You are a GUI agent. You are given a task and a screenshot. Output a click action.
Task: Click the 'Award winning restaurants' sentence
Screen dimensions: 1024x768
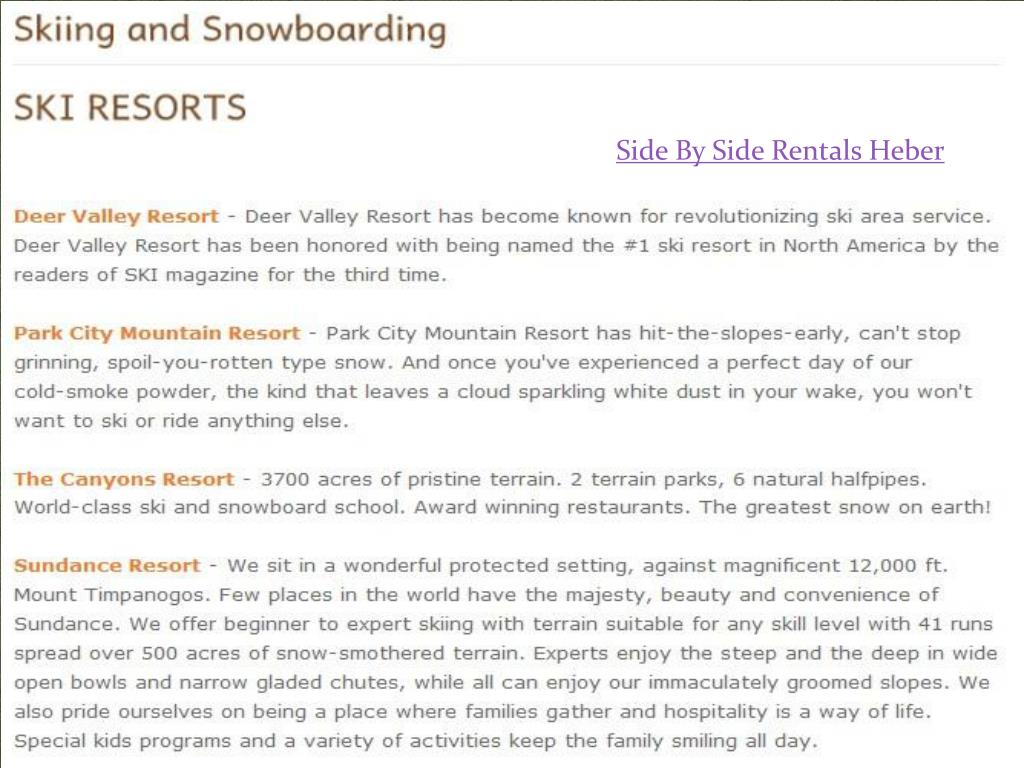552,507
